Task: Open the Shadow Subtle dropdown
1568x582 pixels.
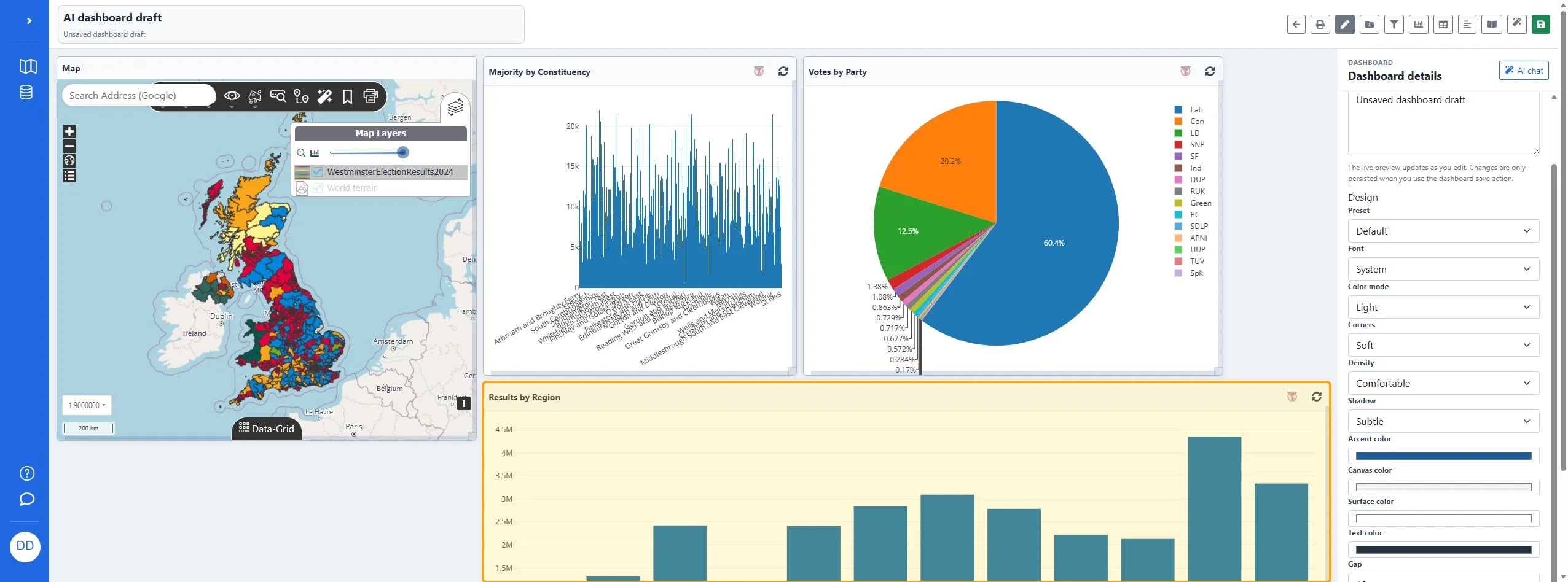Action: click(1443, 421)
